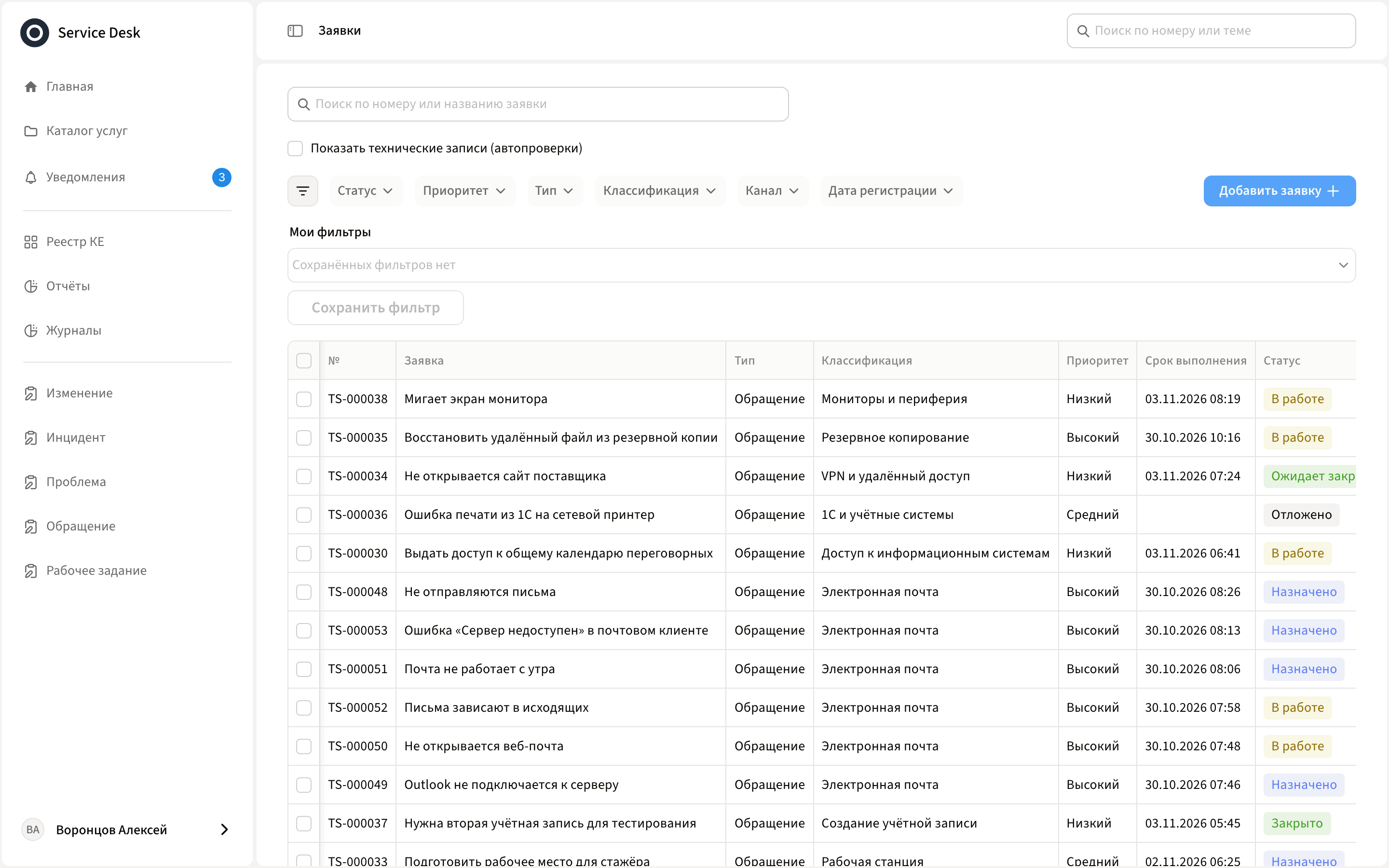
Task: Click top search field by number or theme
Action: (x=1211, y=31)
